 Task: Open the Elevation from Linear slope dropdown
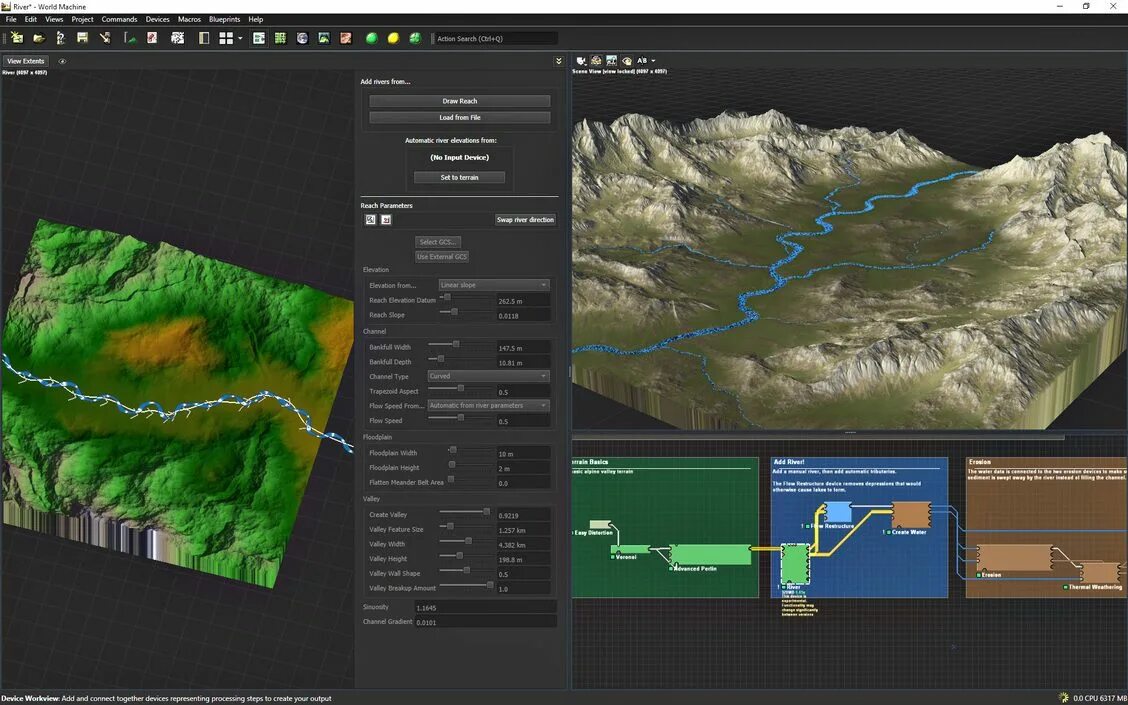[494, 285]
